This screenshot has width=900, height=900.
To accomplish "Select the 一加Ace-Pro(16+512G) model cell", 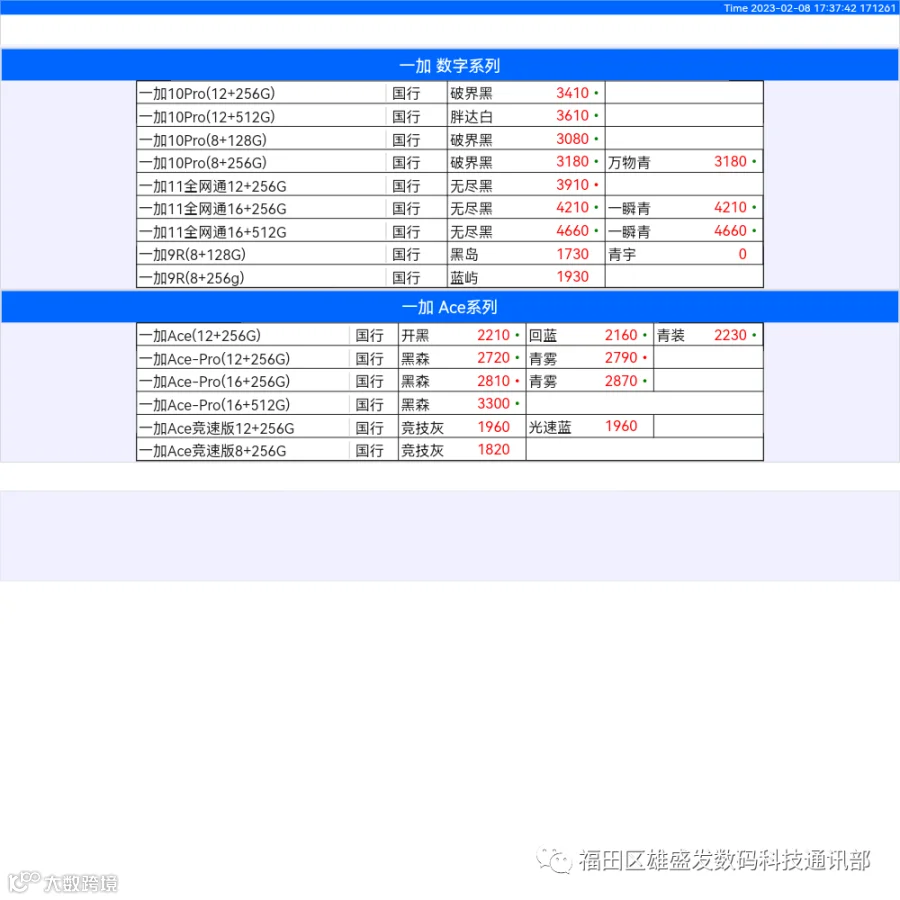I will (x=242, y=405).
